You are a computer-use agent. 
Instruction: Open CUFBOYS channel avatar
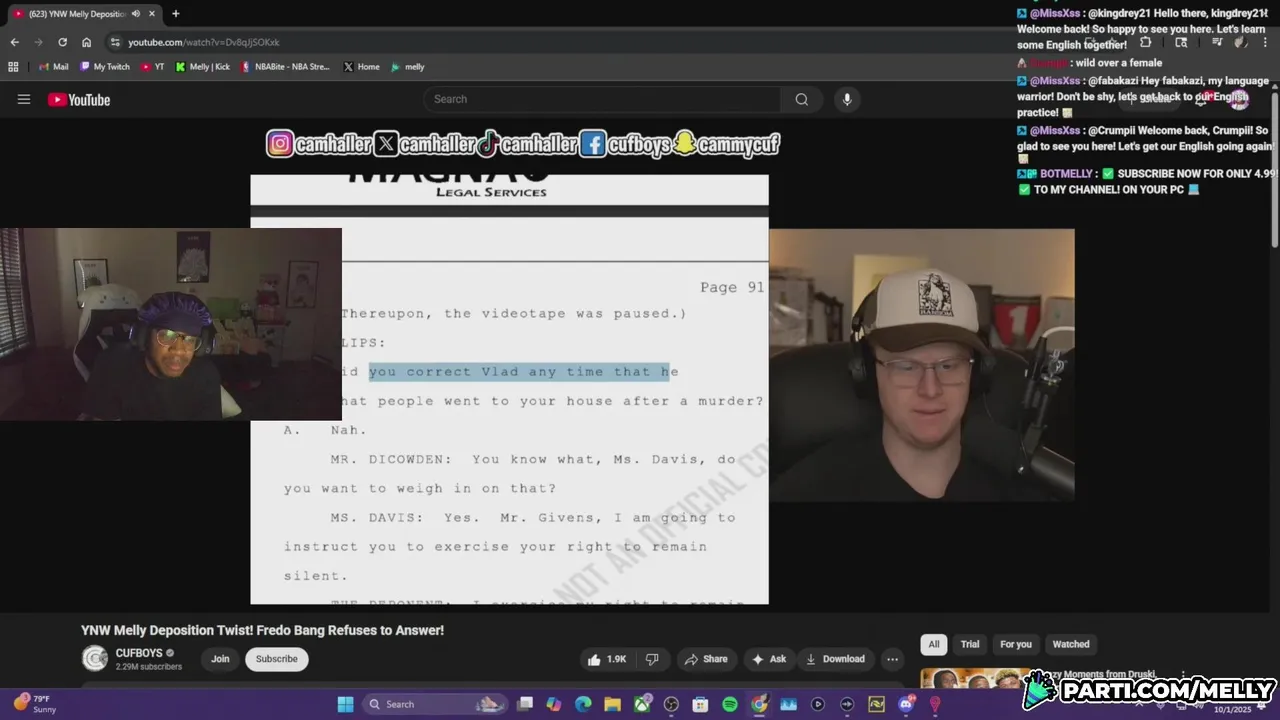[95, 658]
